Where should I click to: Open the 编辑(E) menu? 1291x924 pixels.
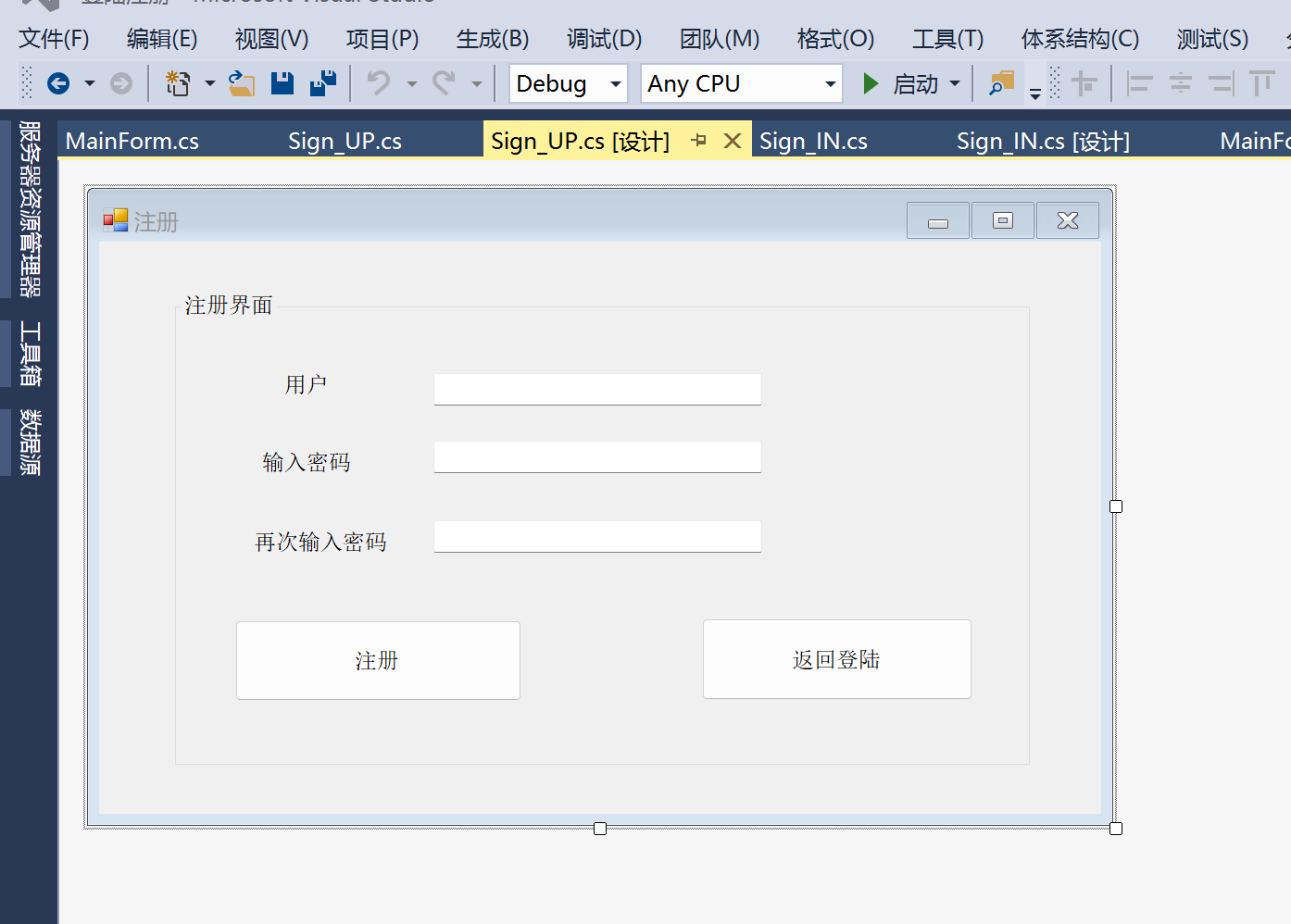[162, 39]
